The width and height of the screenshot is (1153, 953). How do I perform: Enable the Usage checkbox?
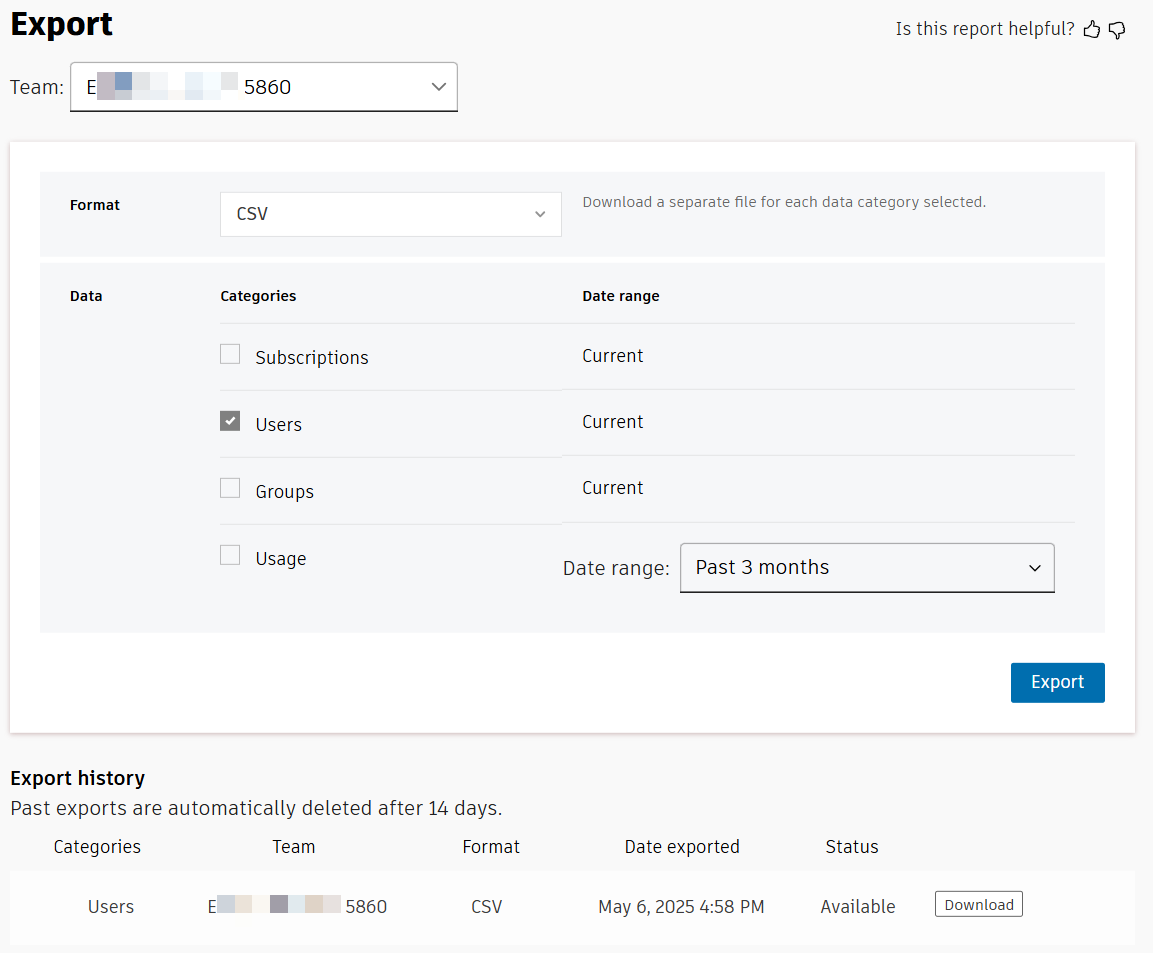click(230, 554)
